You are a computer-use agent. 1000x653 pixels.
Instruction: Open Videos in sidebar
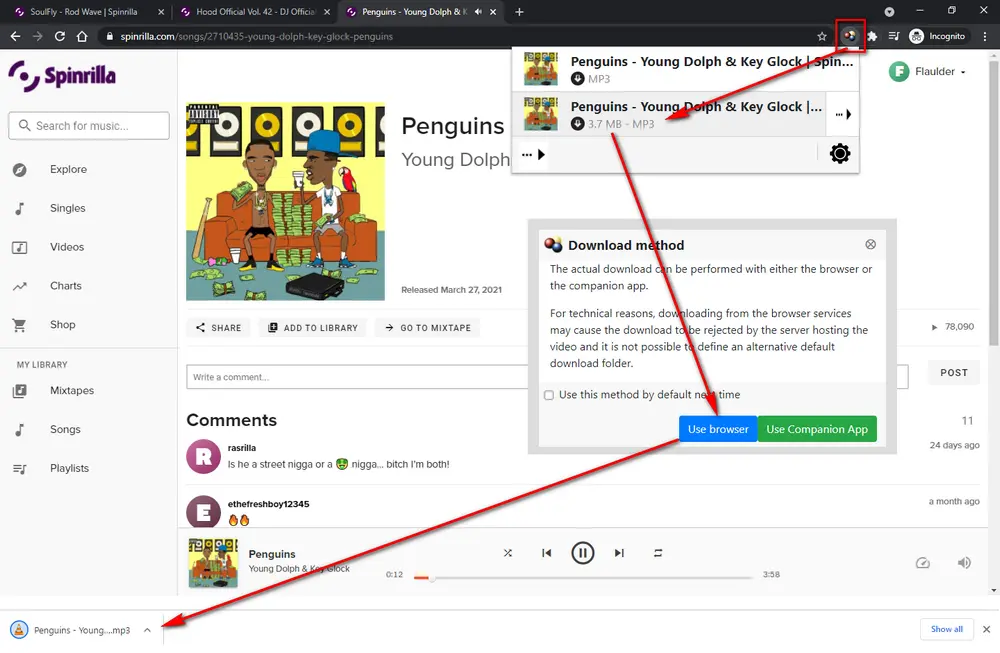[67, 247]
